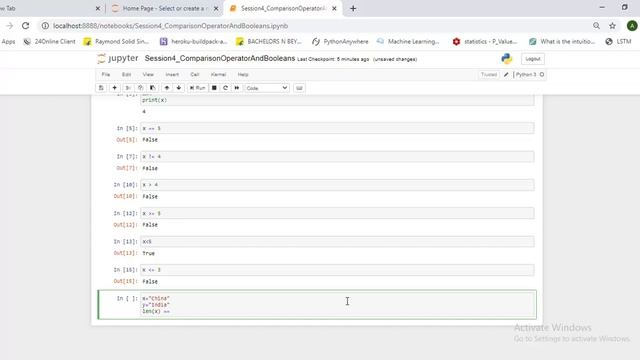Open the statistics P_Value bookmark
The width and height of the screenshot is (640, 360).
click(485, 42)
